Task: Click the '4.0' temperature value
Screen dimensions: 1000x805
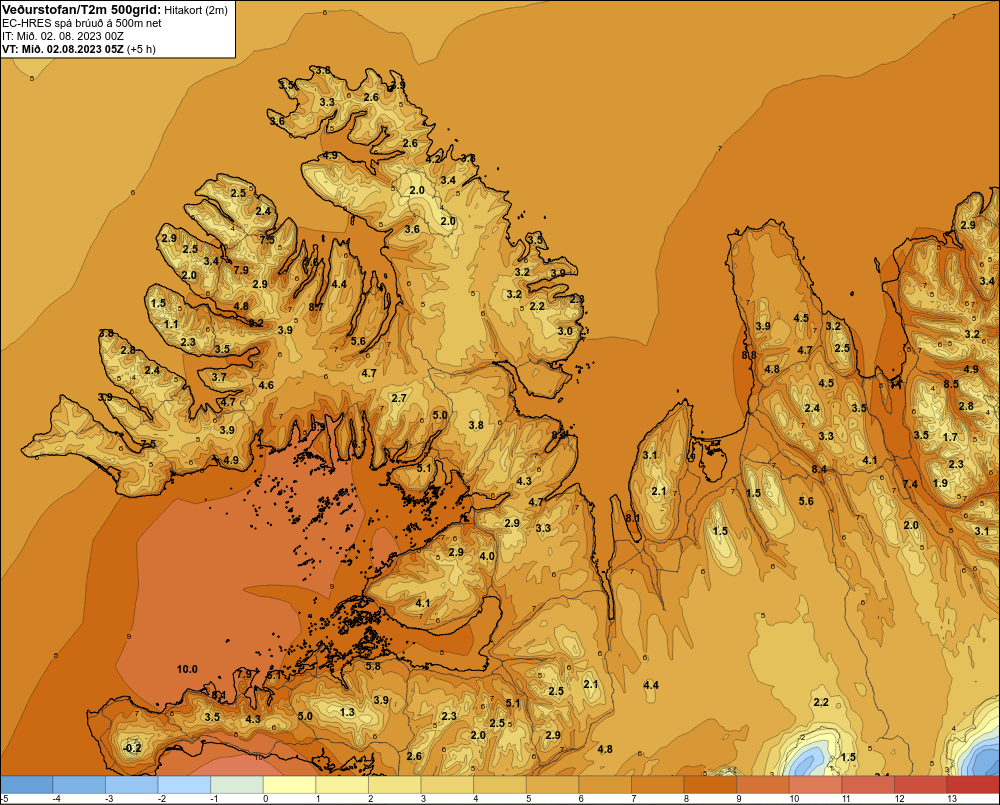Action: coord(487,556)
